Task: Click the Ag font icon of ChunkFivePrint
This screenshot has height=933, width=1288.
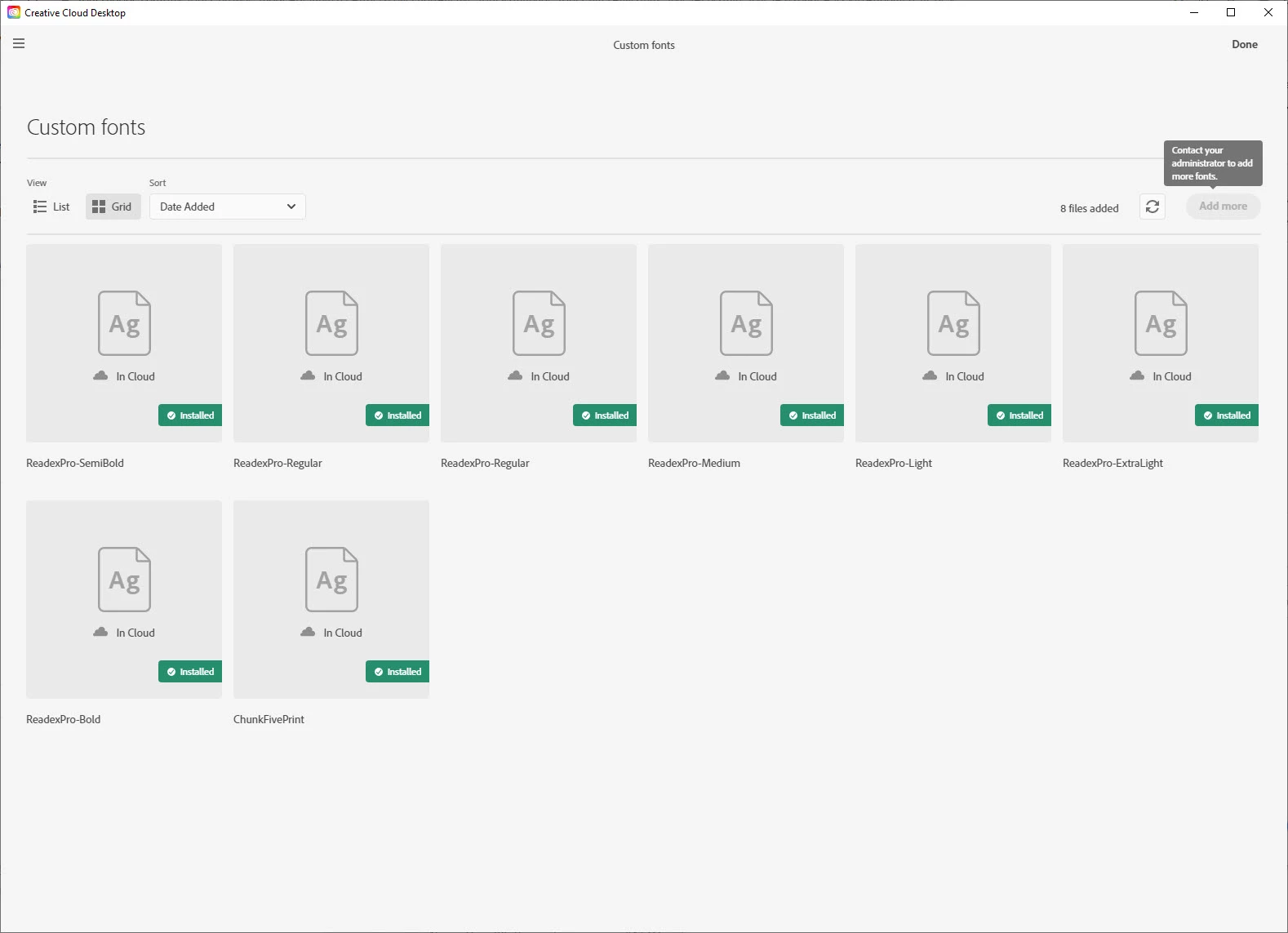Action: [x=331, y=580]
